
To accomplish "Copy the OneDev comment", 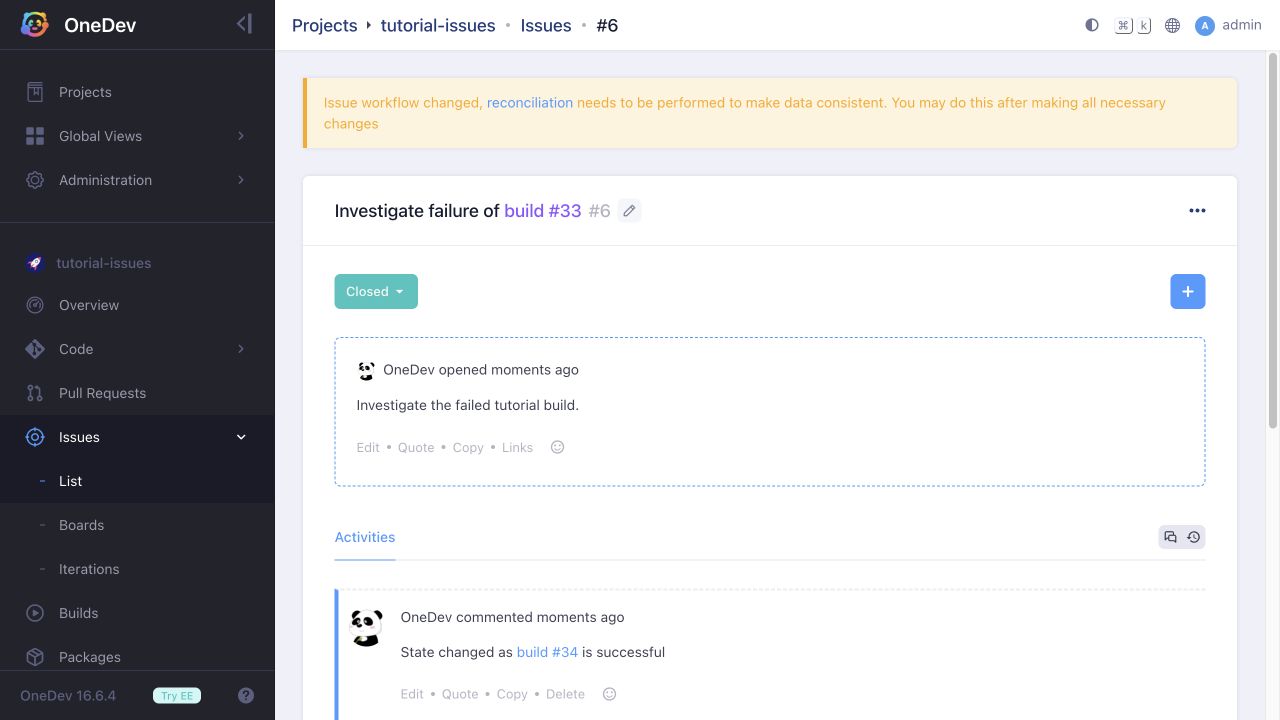I will click(x=512, y=694).
